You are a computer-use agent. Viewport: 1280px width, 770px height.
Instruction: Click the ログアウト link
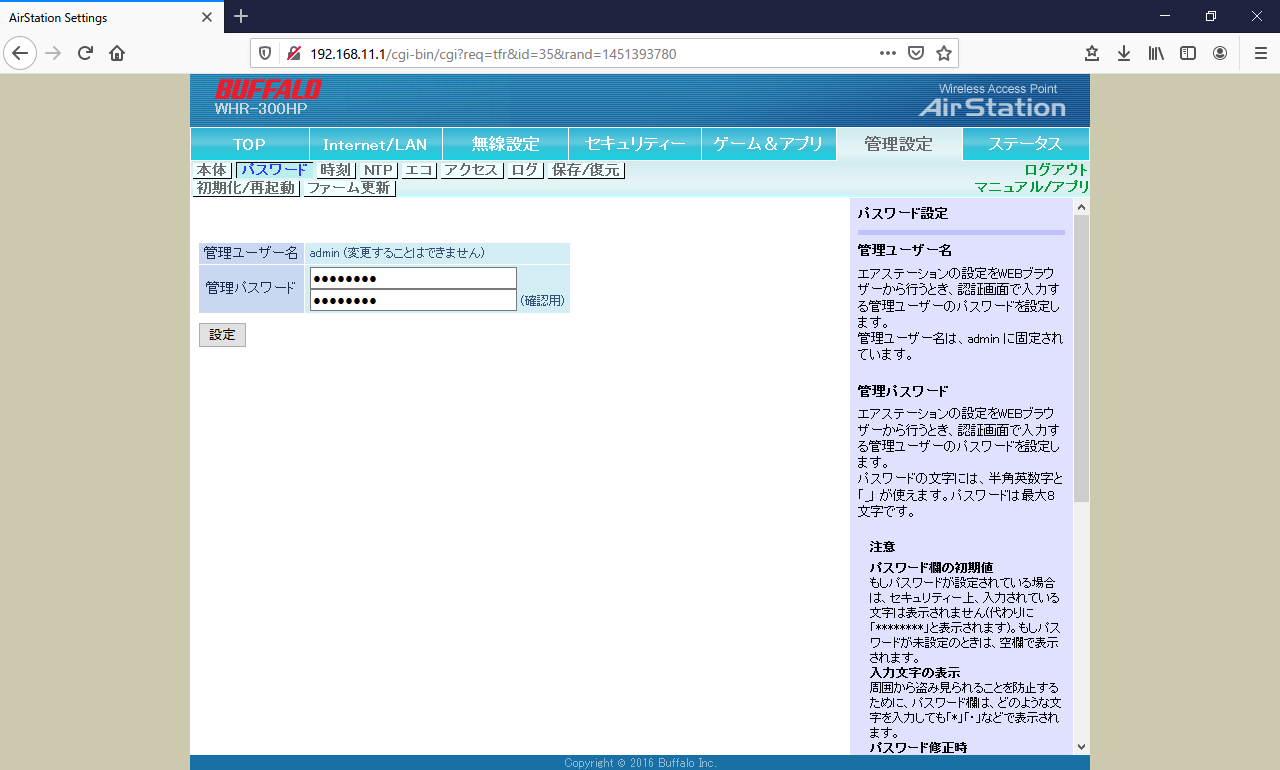1056,170
